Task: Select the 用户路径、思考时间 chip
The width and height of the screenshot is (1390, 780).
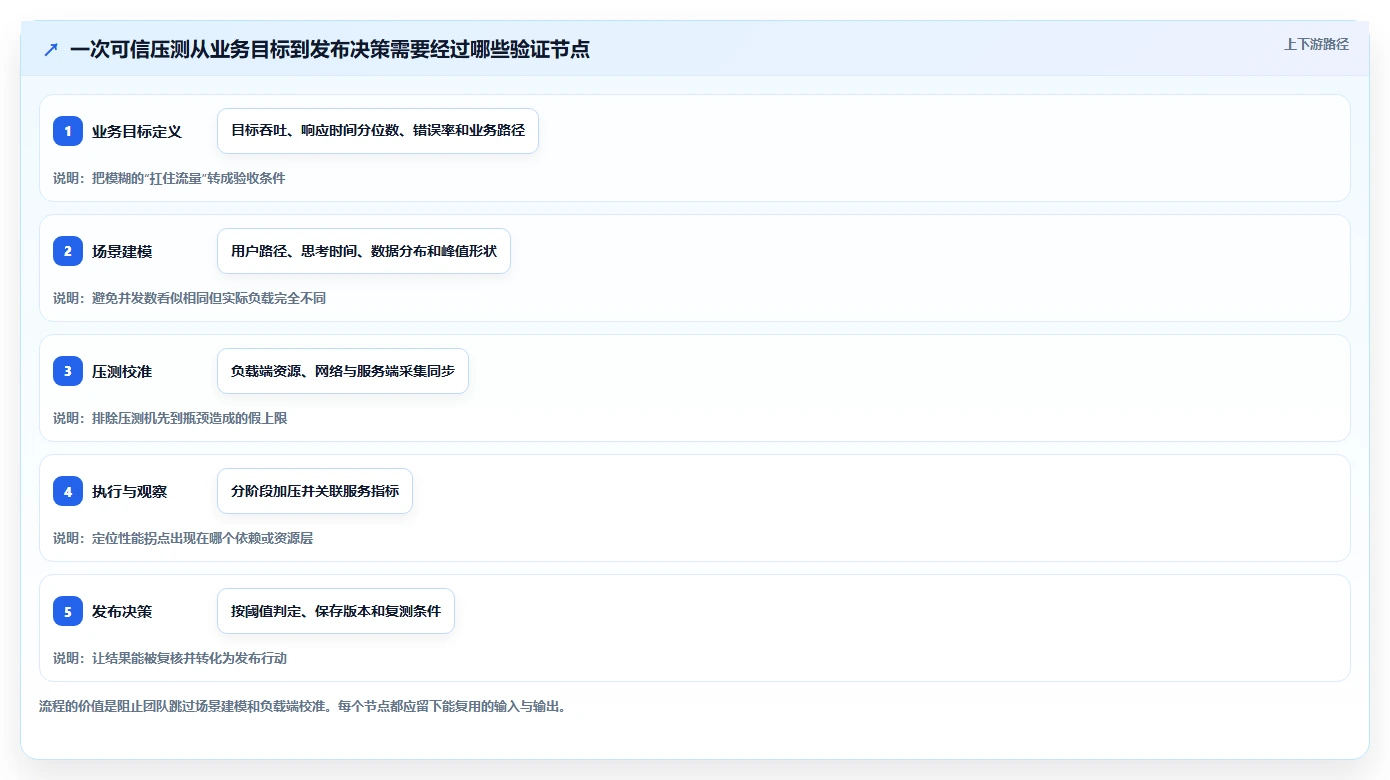Action: click(x=364, y=251)
